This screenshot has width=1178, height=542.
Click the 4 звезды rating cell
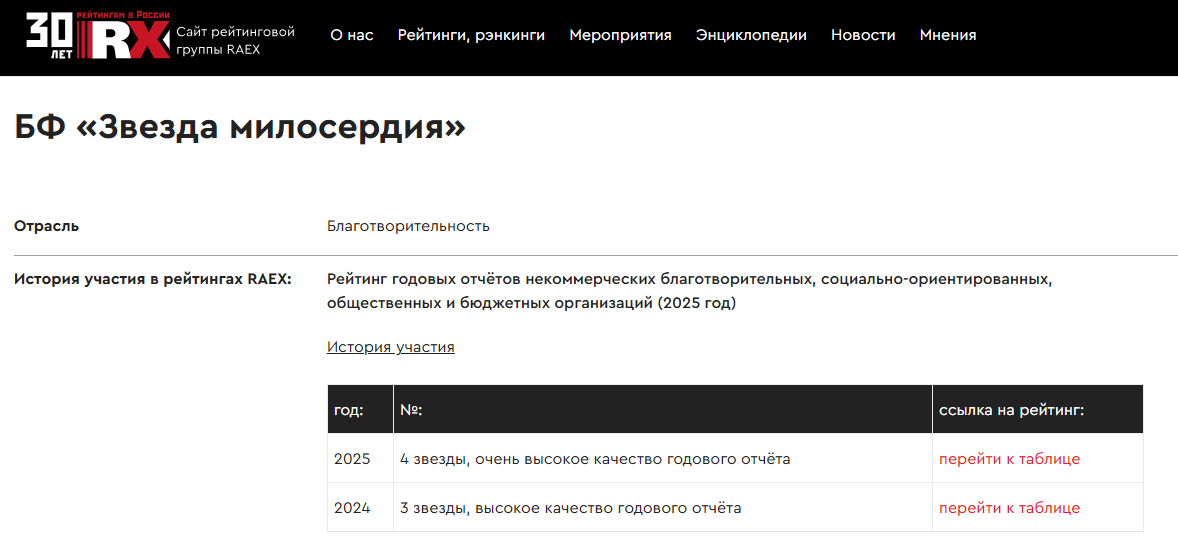click(663, 459)
